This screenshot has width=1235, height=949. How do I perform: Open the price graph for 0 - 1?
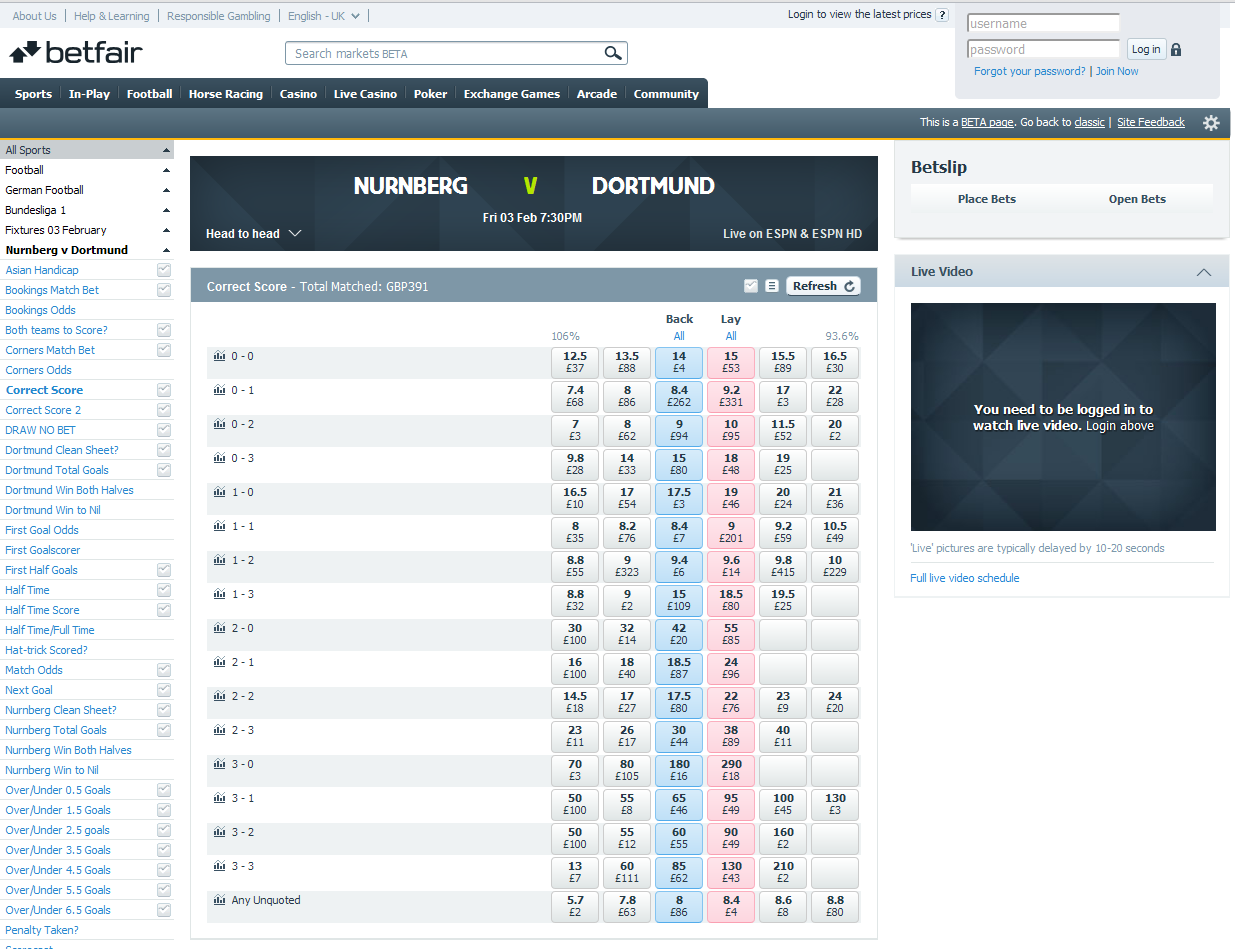coord(219,390)
